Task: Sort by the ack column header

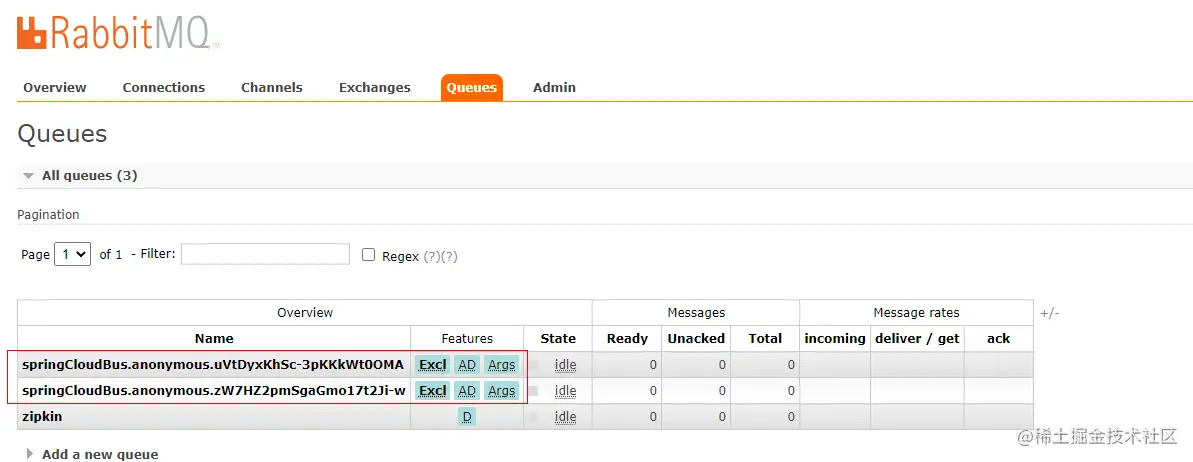Action: pos(998,339)
